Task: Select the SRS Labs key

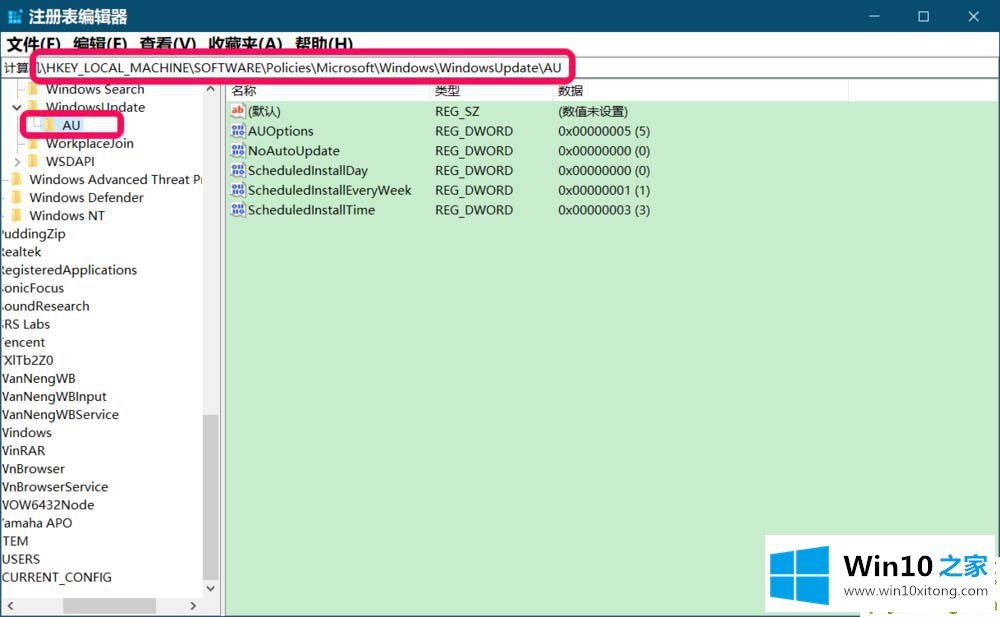Action: 26,324
